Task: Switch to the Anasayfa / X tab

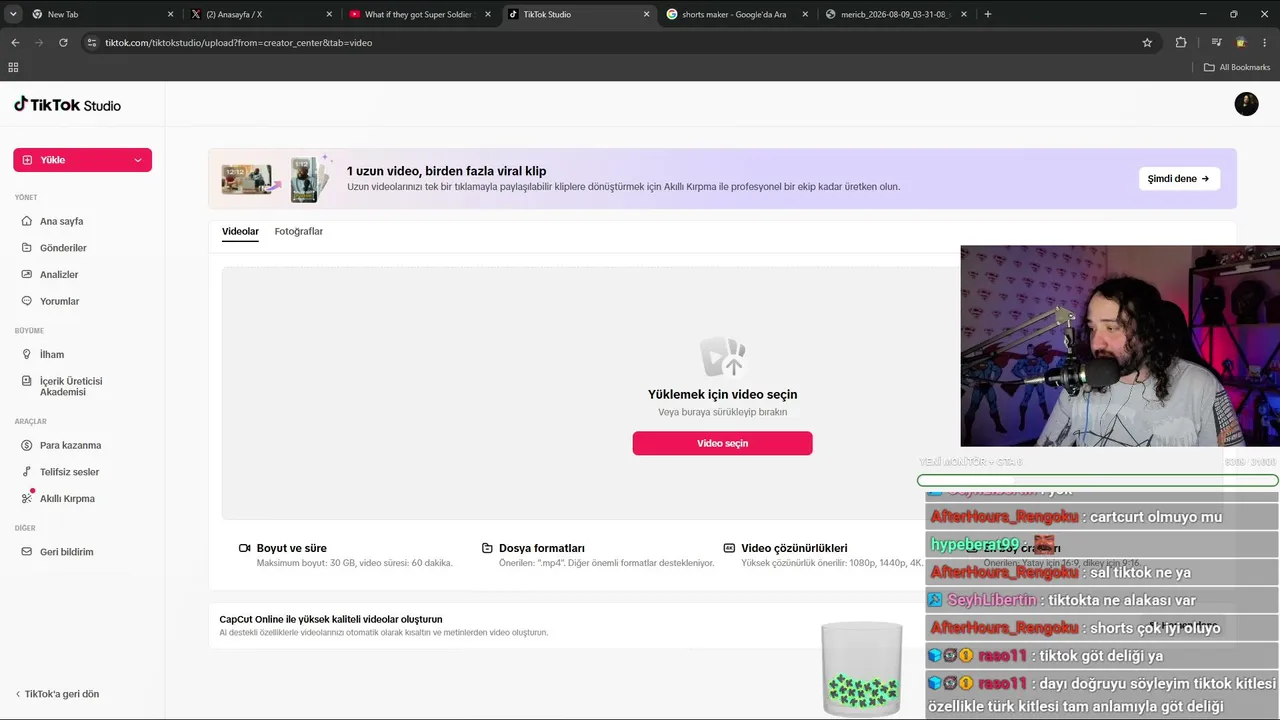Action: pos(262,14)
